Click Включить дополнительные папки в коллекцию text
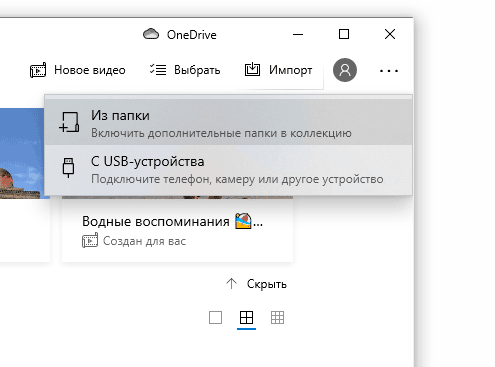Viewport: 495px width, 367px height. tap(221, 133)
